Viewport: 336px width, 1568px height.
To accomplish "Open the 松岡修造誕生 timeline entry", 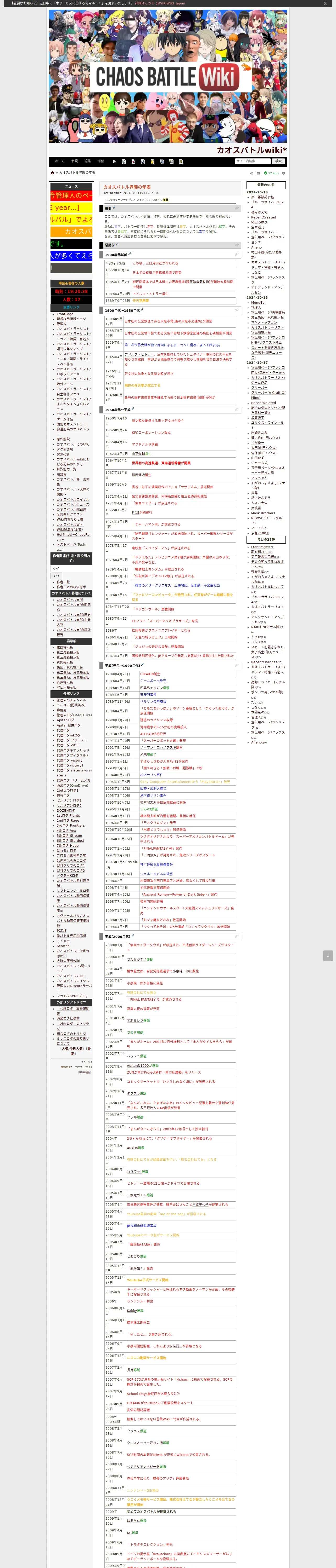I will [x=142, y=475].
